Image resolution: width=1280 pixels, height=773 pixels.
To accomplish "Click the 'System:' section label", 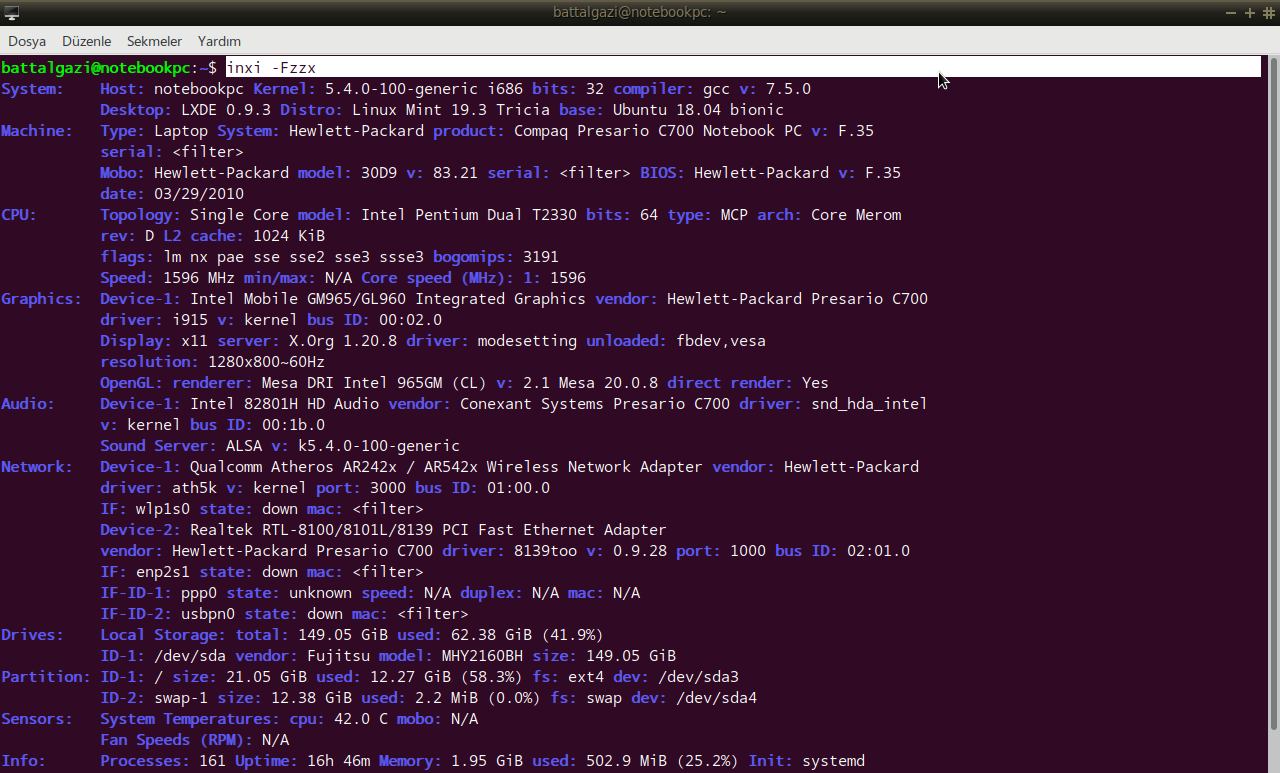I will 32,89.
